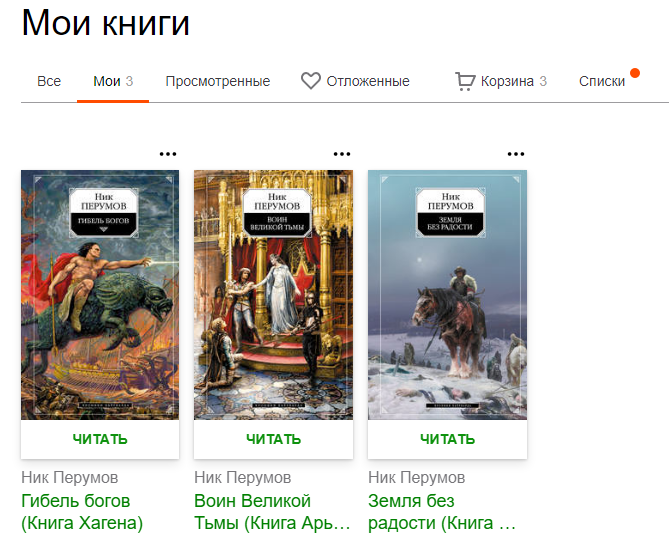Click author Ник Перумов under first book
Image resolution: width=669 pixels, height=550 pixels.
click(70, 477)
